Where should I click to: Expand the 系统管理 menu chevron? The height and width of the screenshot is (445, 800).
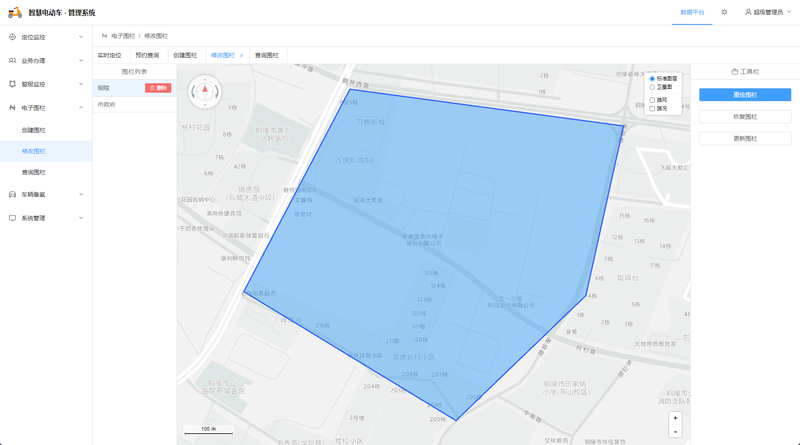81,218
